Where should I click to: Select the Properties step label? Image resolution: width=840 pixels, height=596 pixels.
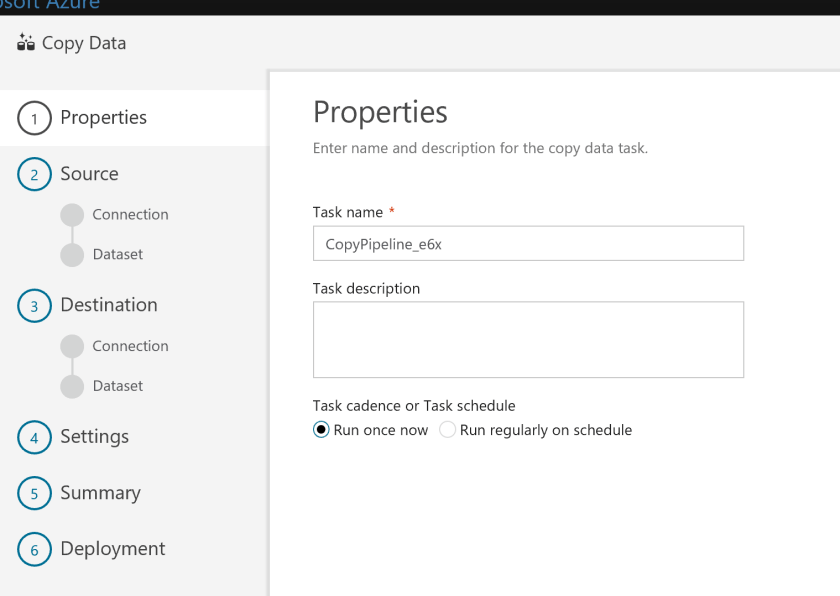[x=104, y=117]
